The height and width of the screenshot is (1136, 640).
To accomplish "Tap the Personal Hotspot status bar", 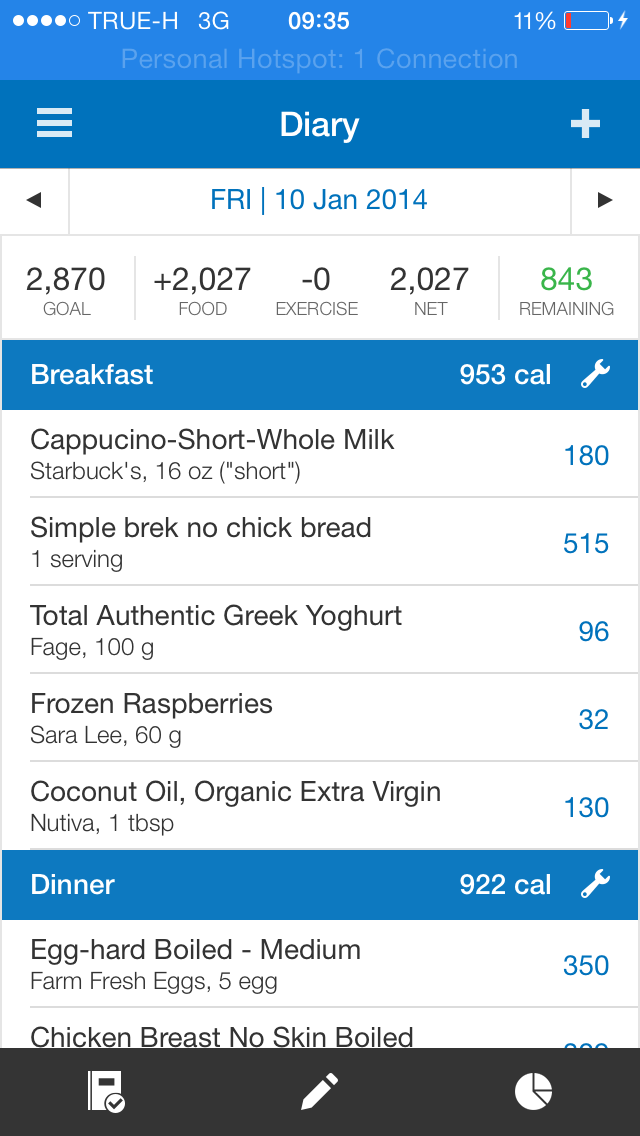I will (x=320, y=60).
